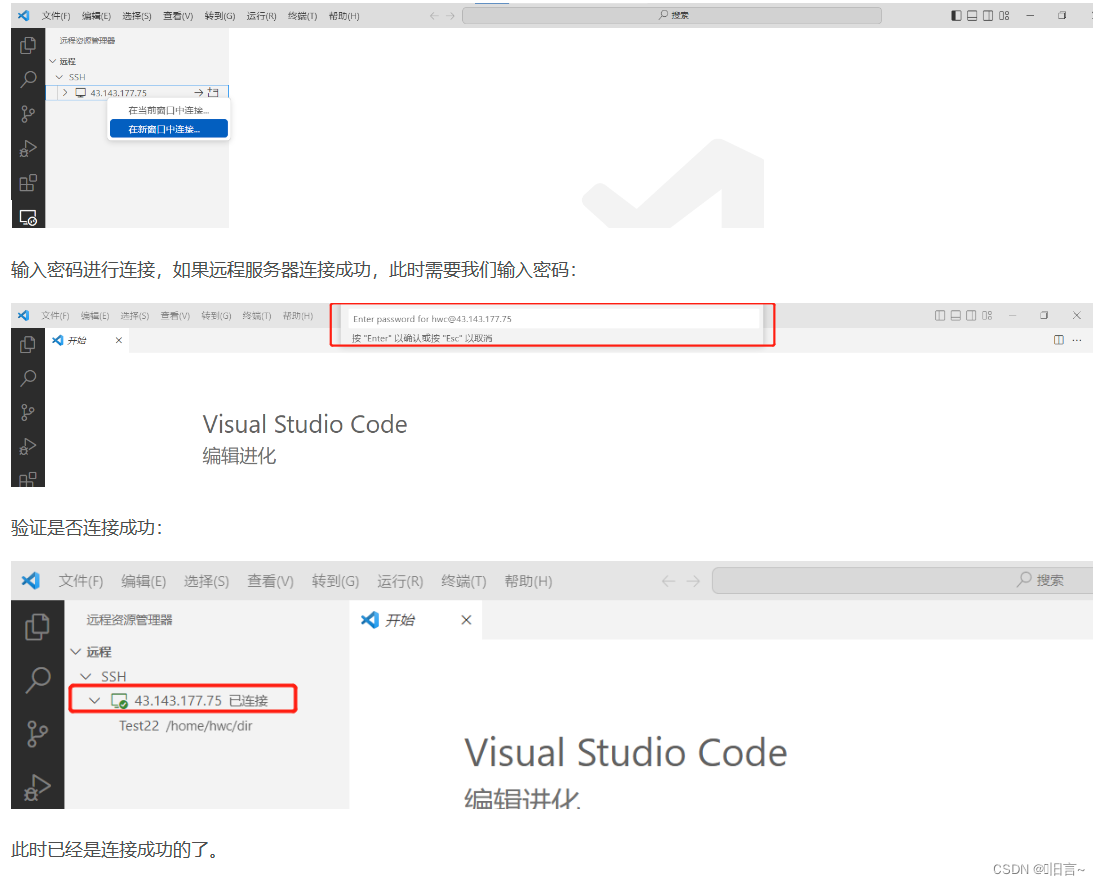Open Explorer icon in top screenshot's activity bar
The image size is (1100, 885).
coord(28,46)
